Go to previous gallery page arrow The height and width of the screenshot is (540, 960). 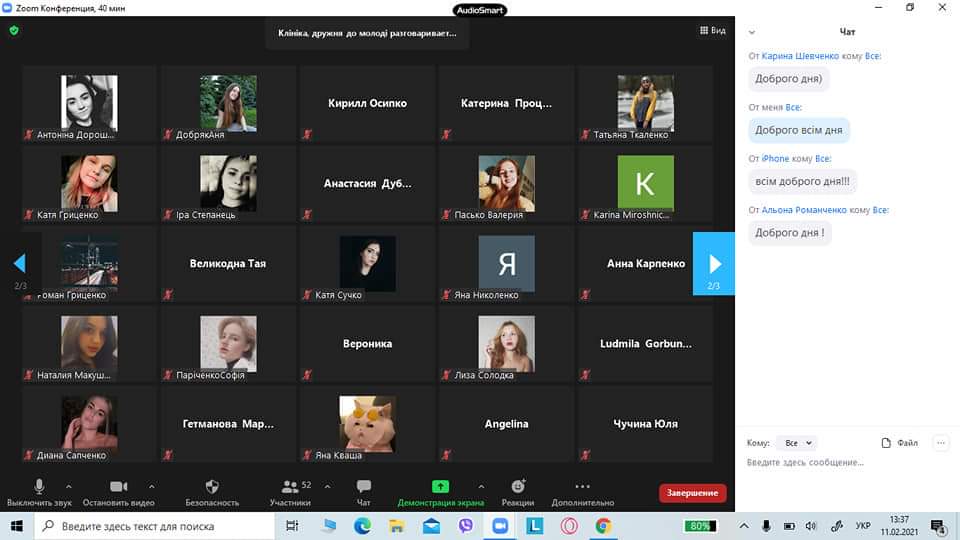coord(20,264)
